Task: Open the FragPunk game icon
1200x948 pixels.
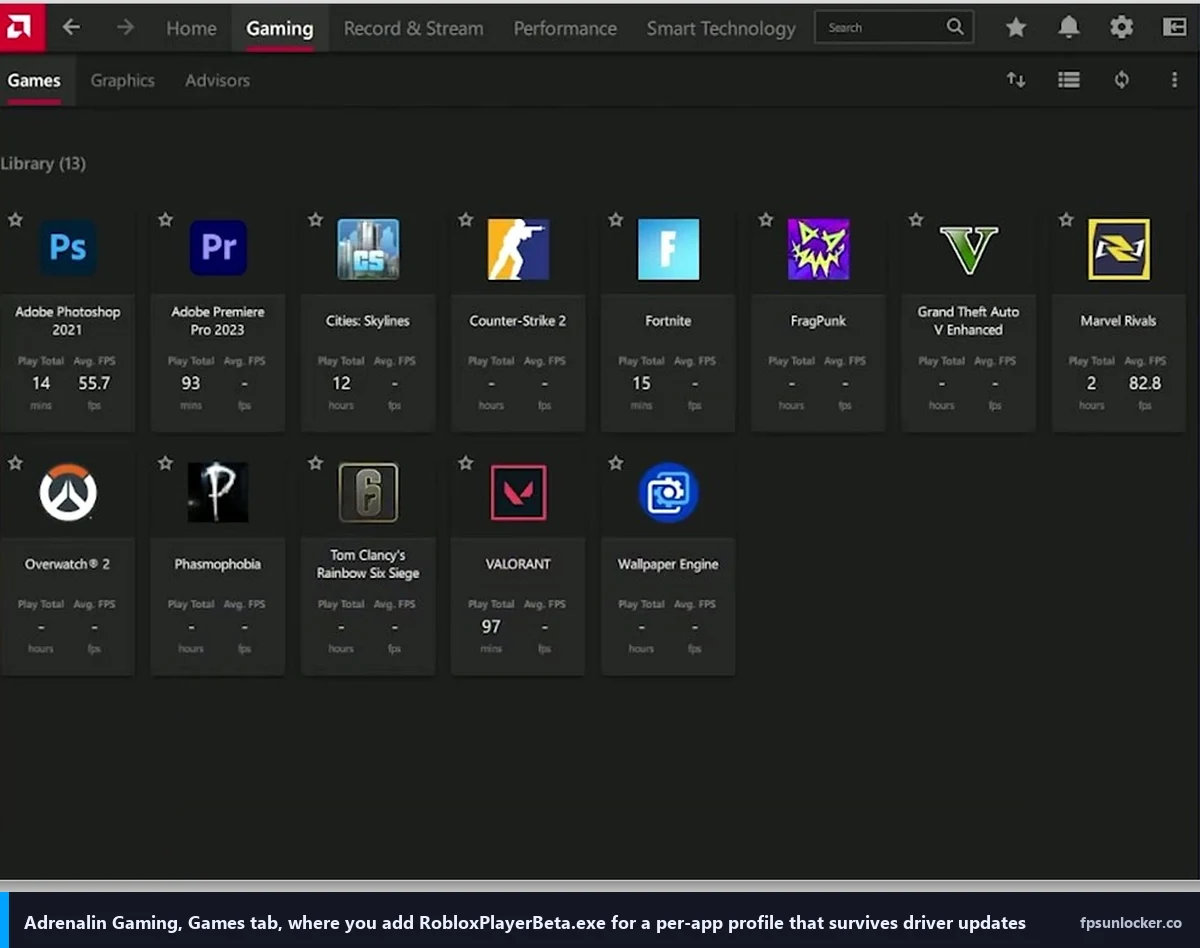Action: tap(818, 249)
